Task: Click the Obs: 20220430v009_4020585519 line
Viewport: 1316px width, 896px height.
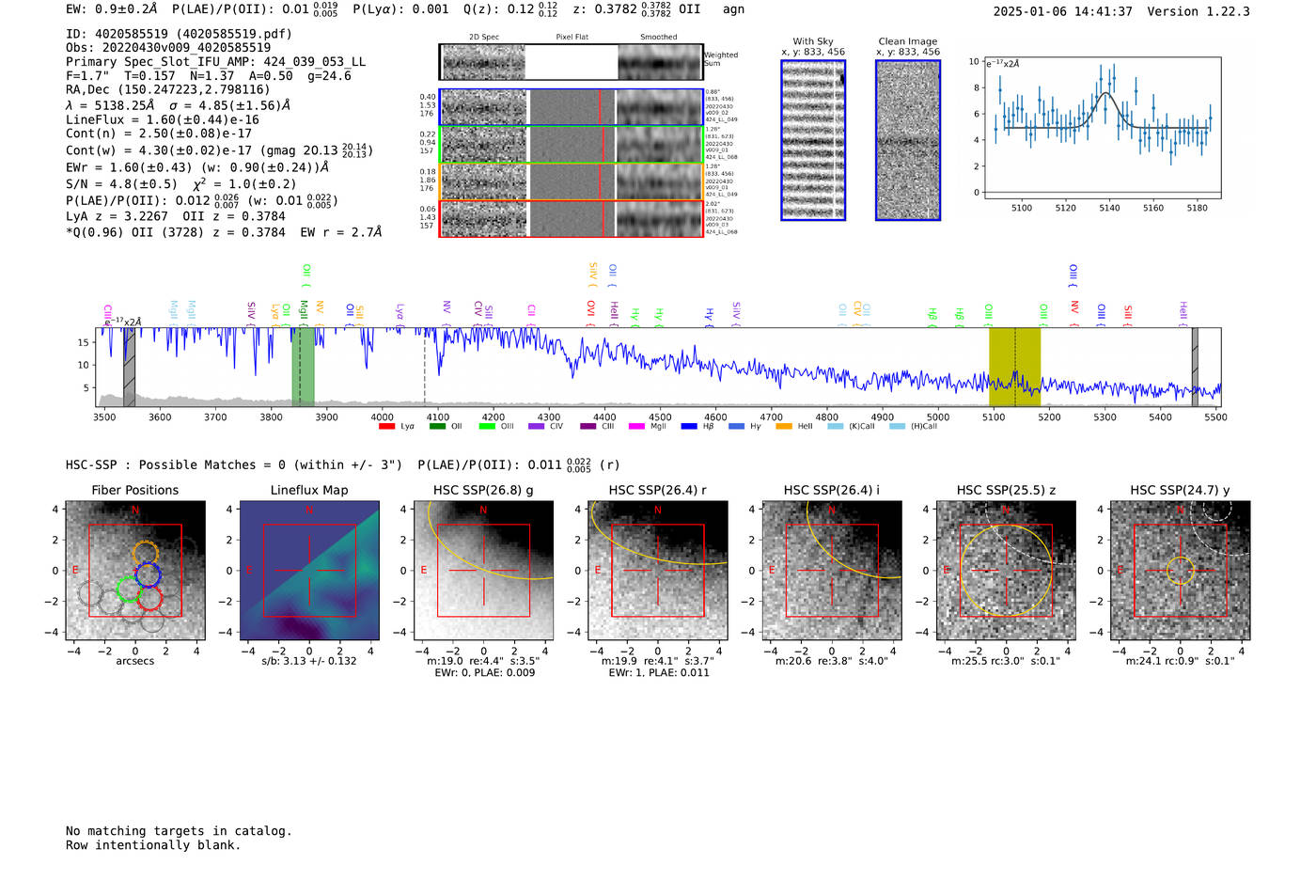Action: click(x=168, y=48)
